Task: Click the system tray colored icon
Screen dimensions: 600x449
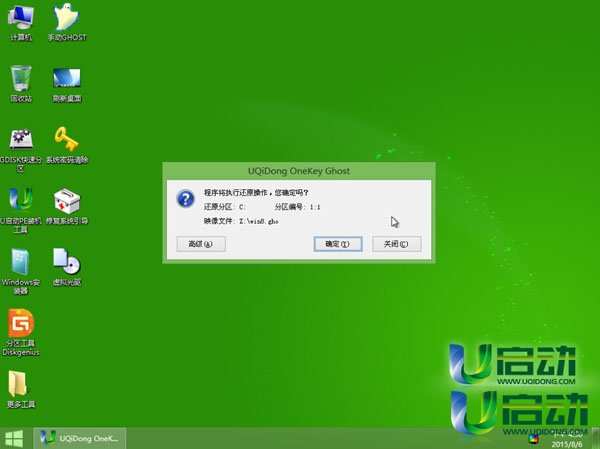Action: (534, 438)
